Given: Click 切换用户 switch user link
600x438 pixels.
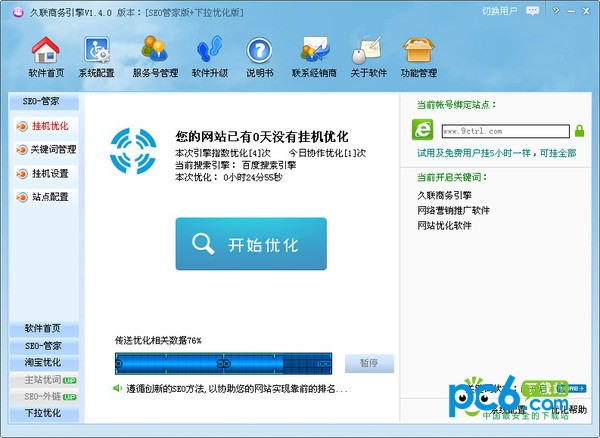Looking at the screenshot, I should point(499,11).
